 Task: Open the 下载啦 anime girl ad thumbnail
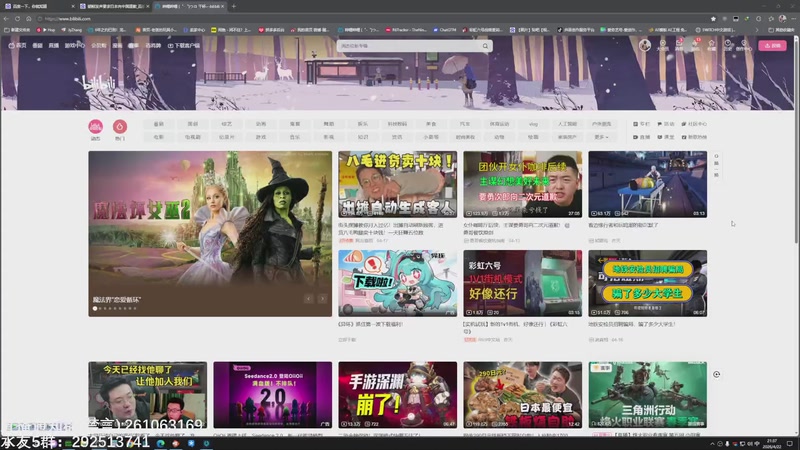tap(397, 283)
